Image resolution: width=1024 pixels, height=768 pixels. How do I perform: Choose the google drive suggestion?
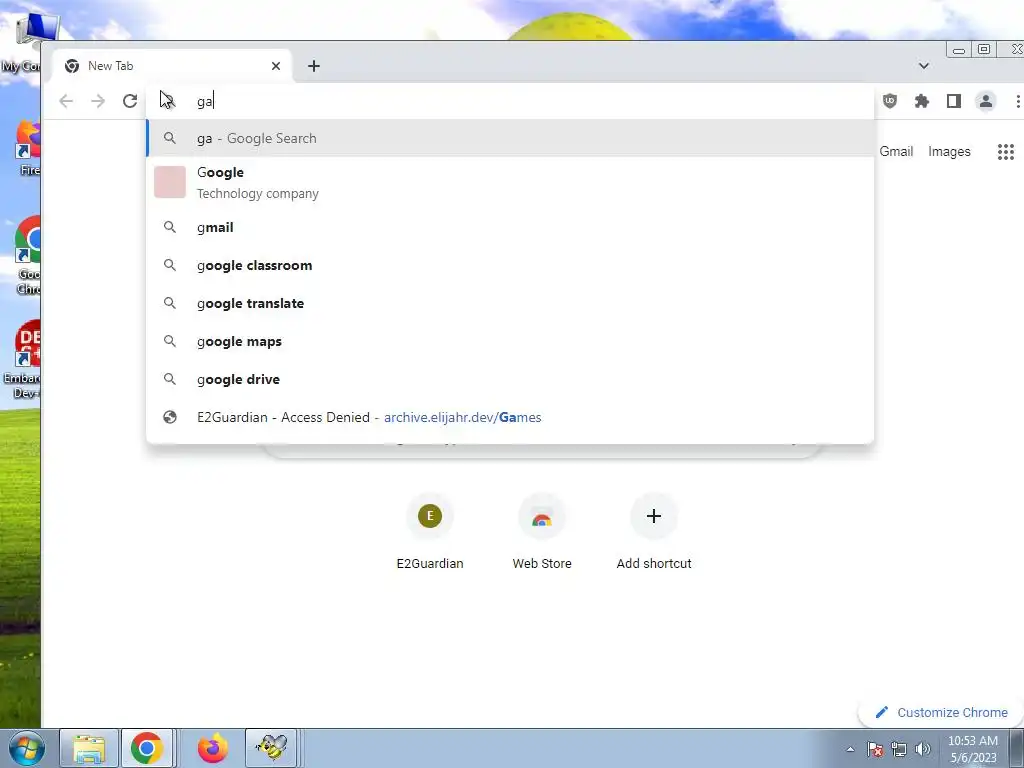click(510, 379)
